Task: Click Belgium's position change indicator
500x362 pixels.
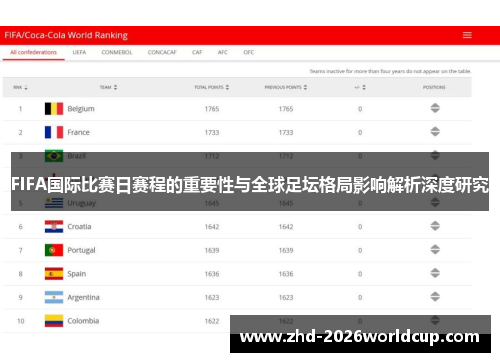Action: coord(435,108)
